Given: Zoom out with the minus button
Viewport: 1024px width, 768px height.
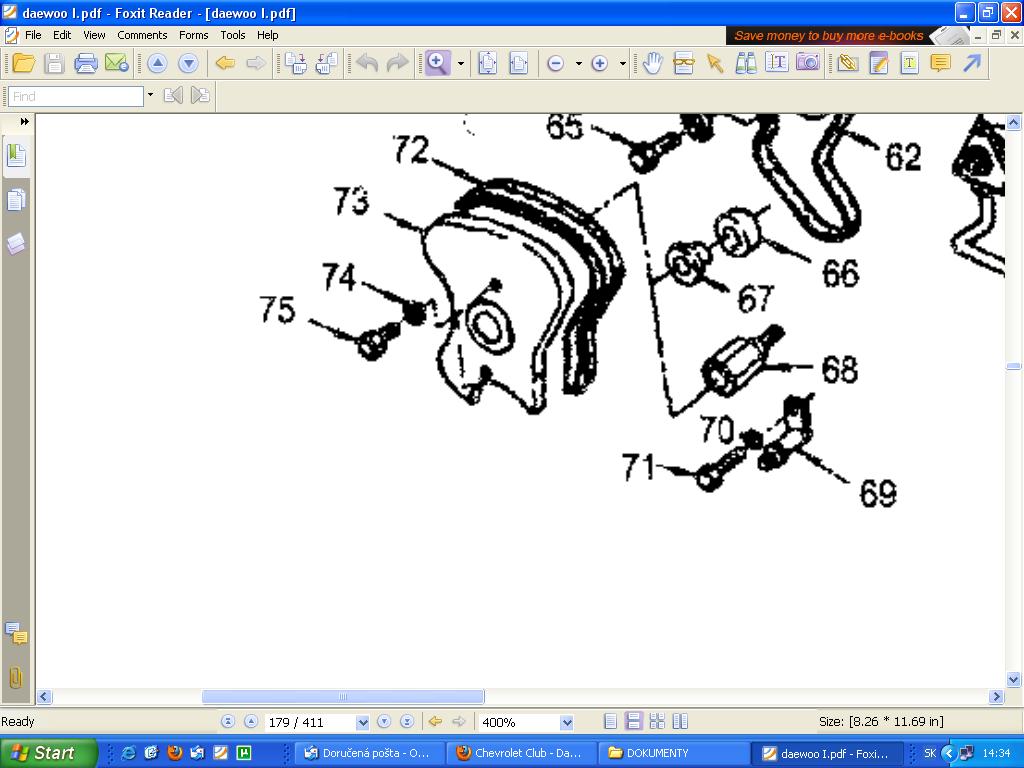Looking at the screenshot, I should point(556,63).
